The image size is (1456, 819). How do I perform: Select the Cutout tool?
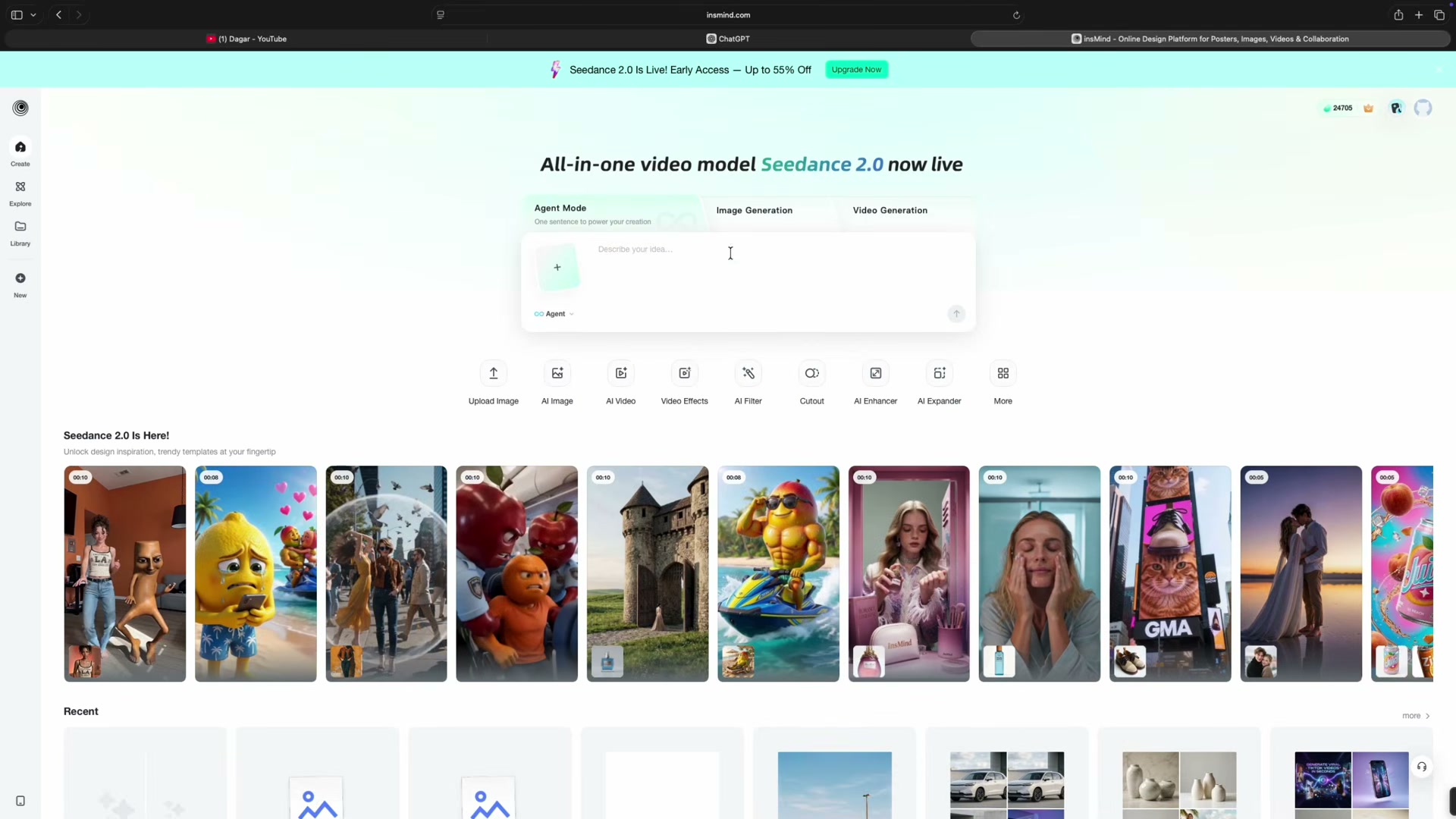(812, 383)
